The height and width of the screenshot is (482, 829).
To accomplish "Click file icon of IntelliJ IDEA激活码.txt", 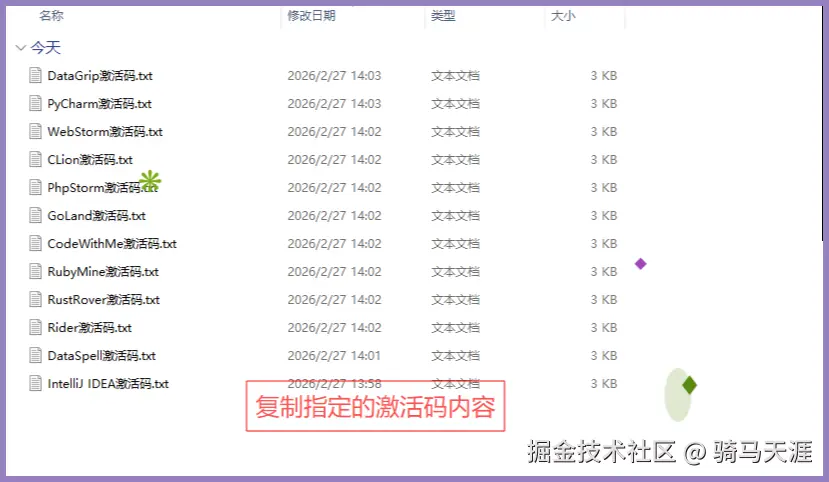I will pos(35,384).
